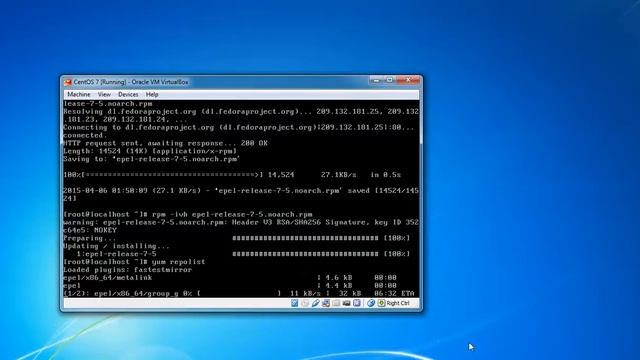Click the USB devices indicator icon
Image resolution: width=640 pixels, height=360 pixels.
[x=315, y=303]
